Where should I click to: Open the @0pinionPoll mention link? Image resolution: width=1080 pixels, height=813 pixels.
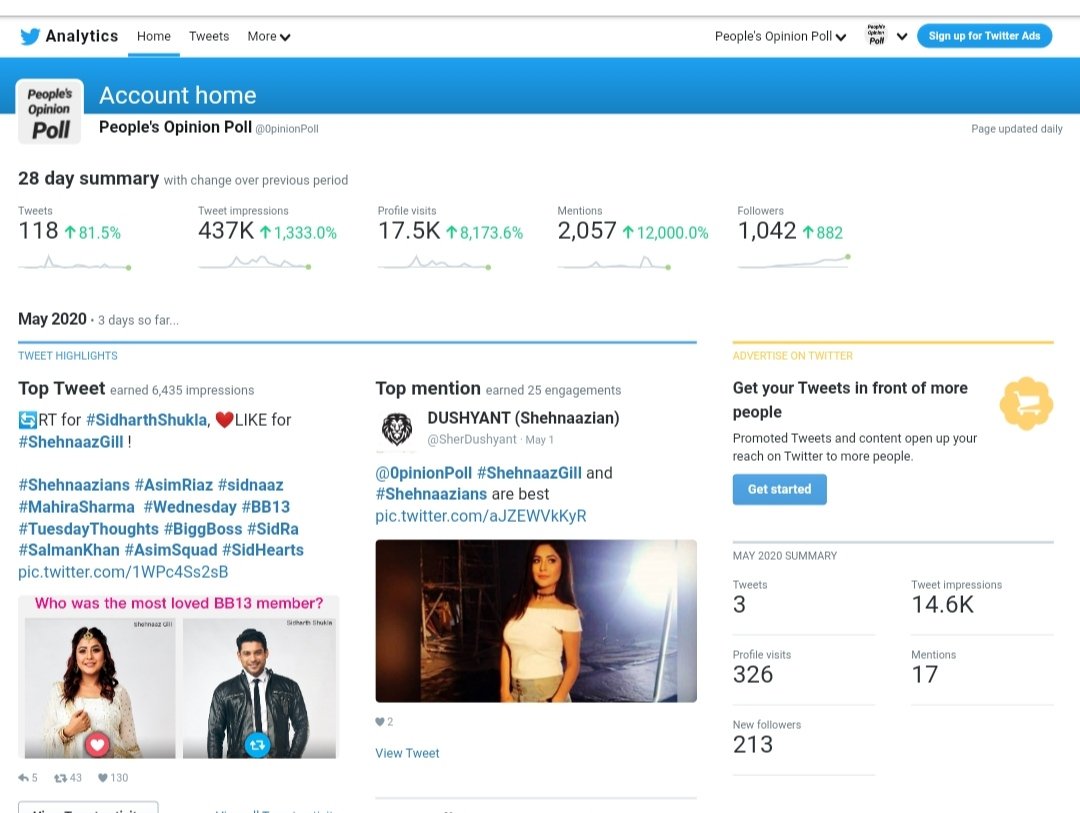click(424, 473)
